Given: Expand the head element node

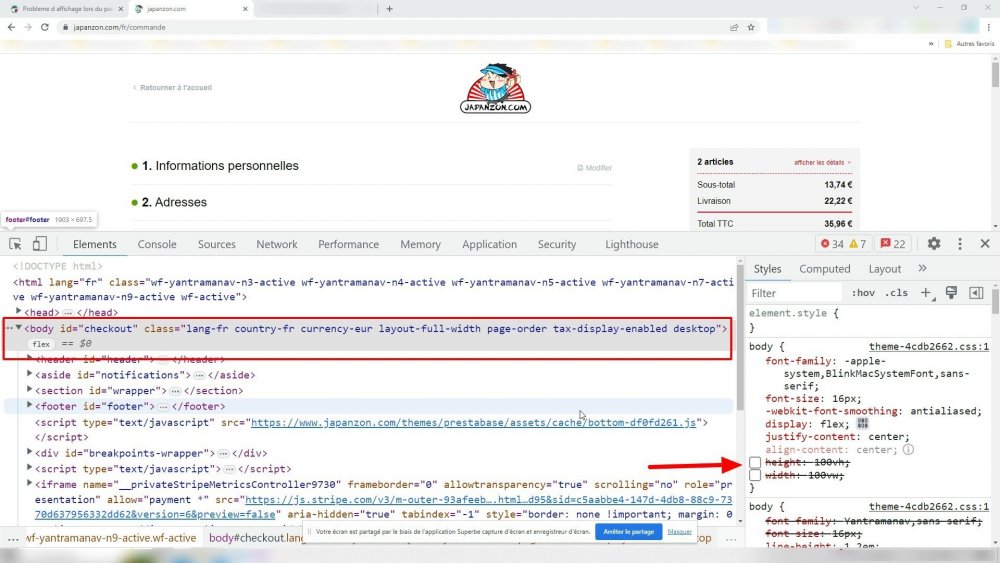Looking at the screenshot, I should click(x=18, y=312).
